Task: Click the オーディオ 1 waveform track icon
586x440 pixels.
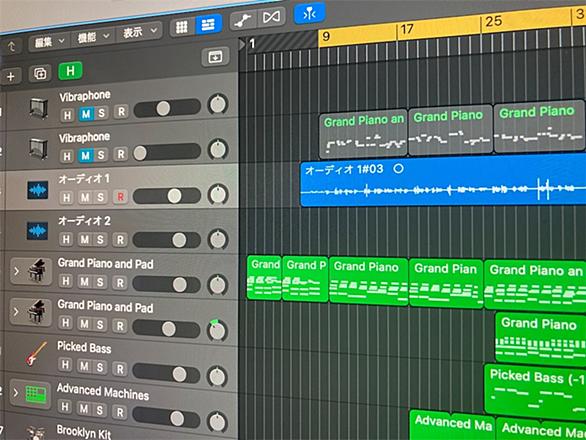Action: (38, 190)
